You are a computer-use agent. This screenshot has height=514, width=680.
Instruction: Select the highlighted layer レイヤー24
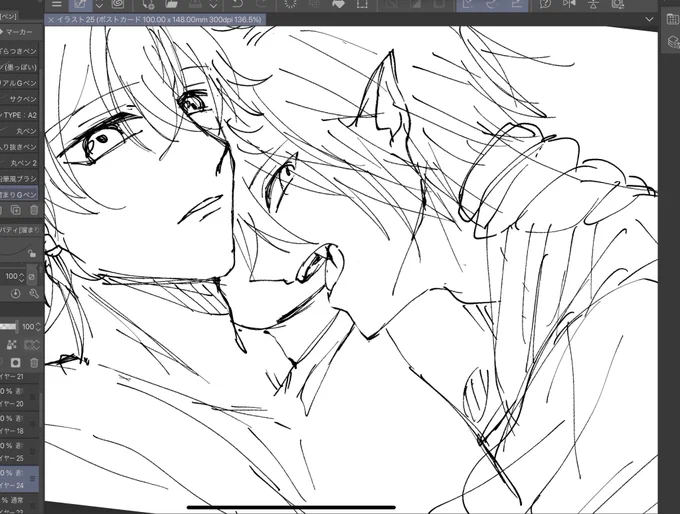point(19,479)
